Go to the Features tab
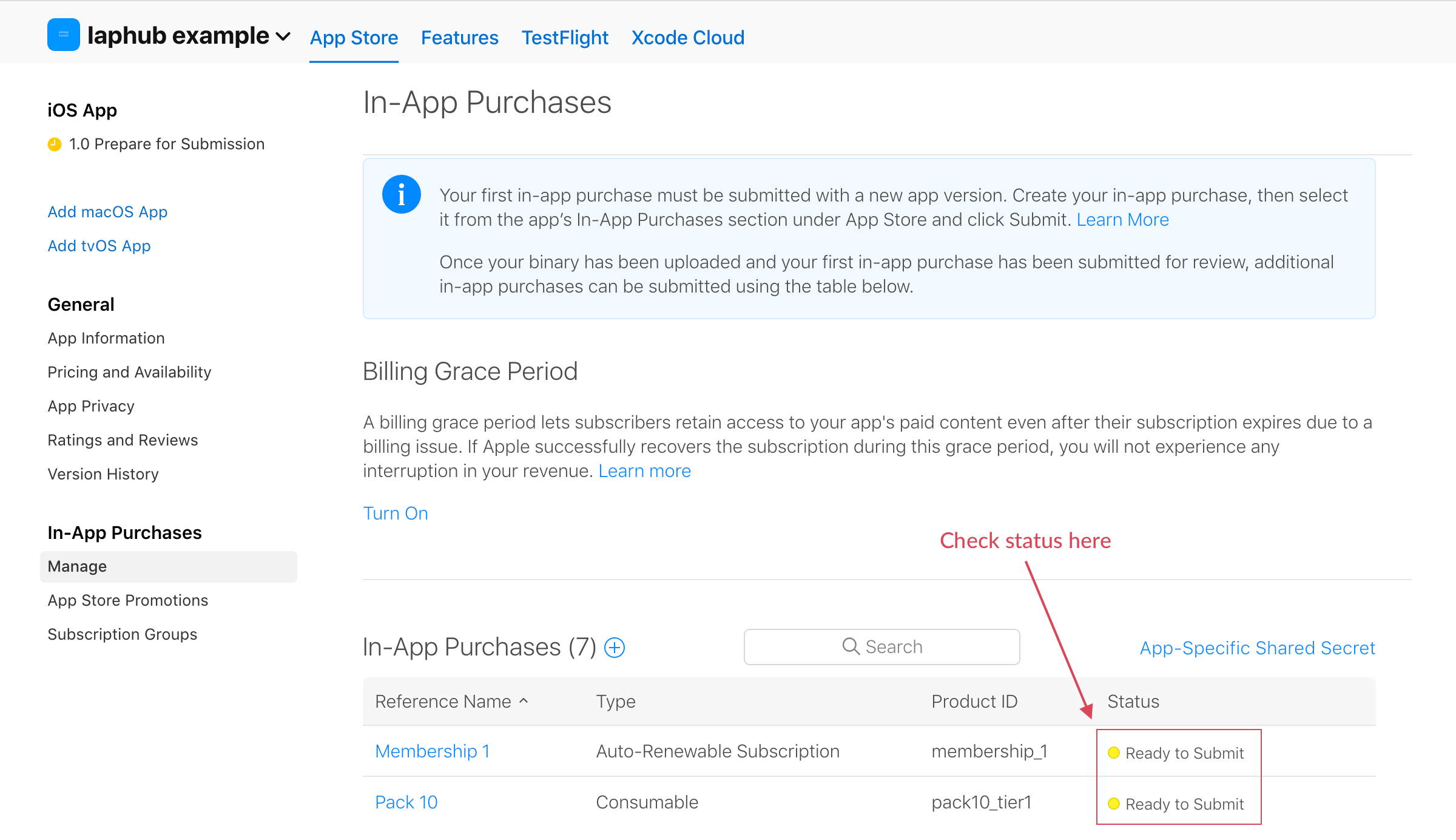 459,38
